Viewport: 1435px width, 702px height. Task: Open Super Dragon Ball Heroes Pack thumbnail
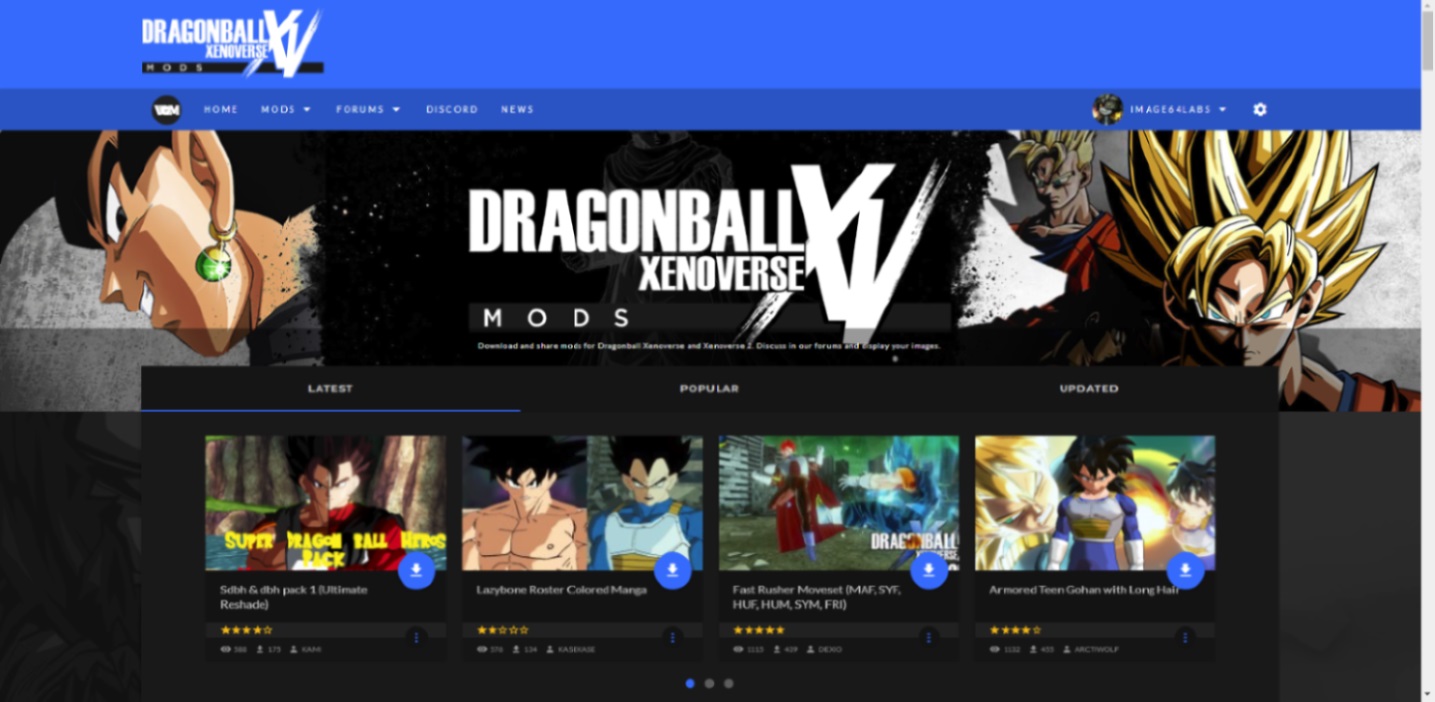point(326,503)
